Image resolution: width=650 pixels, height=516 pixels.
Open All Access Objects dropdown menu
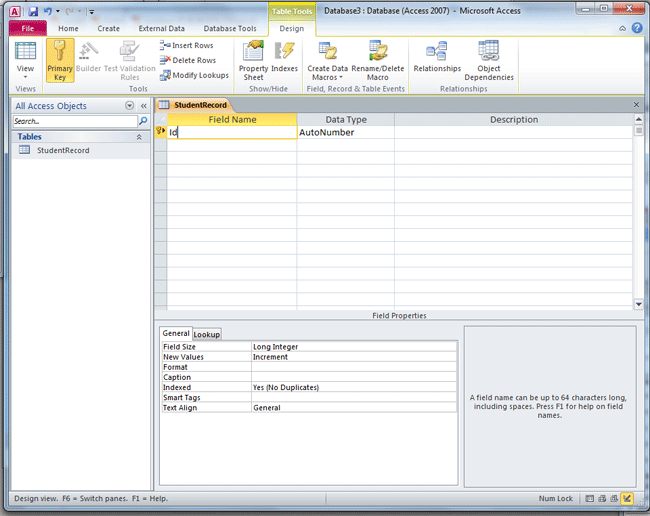tap(130, 106)
